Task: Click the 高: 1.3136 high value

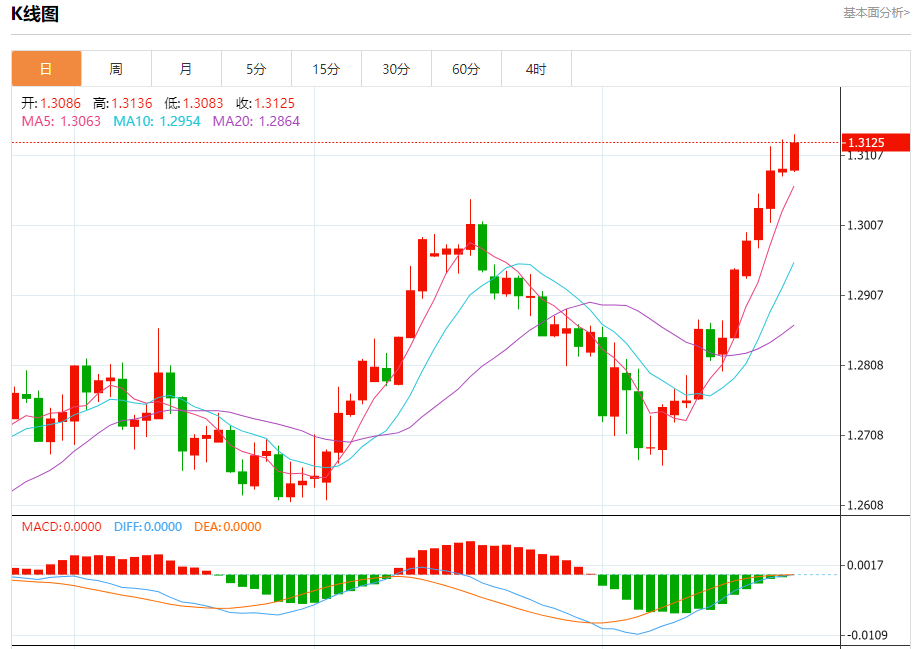Action: pos(123,103)
